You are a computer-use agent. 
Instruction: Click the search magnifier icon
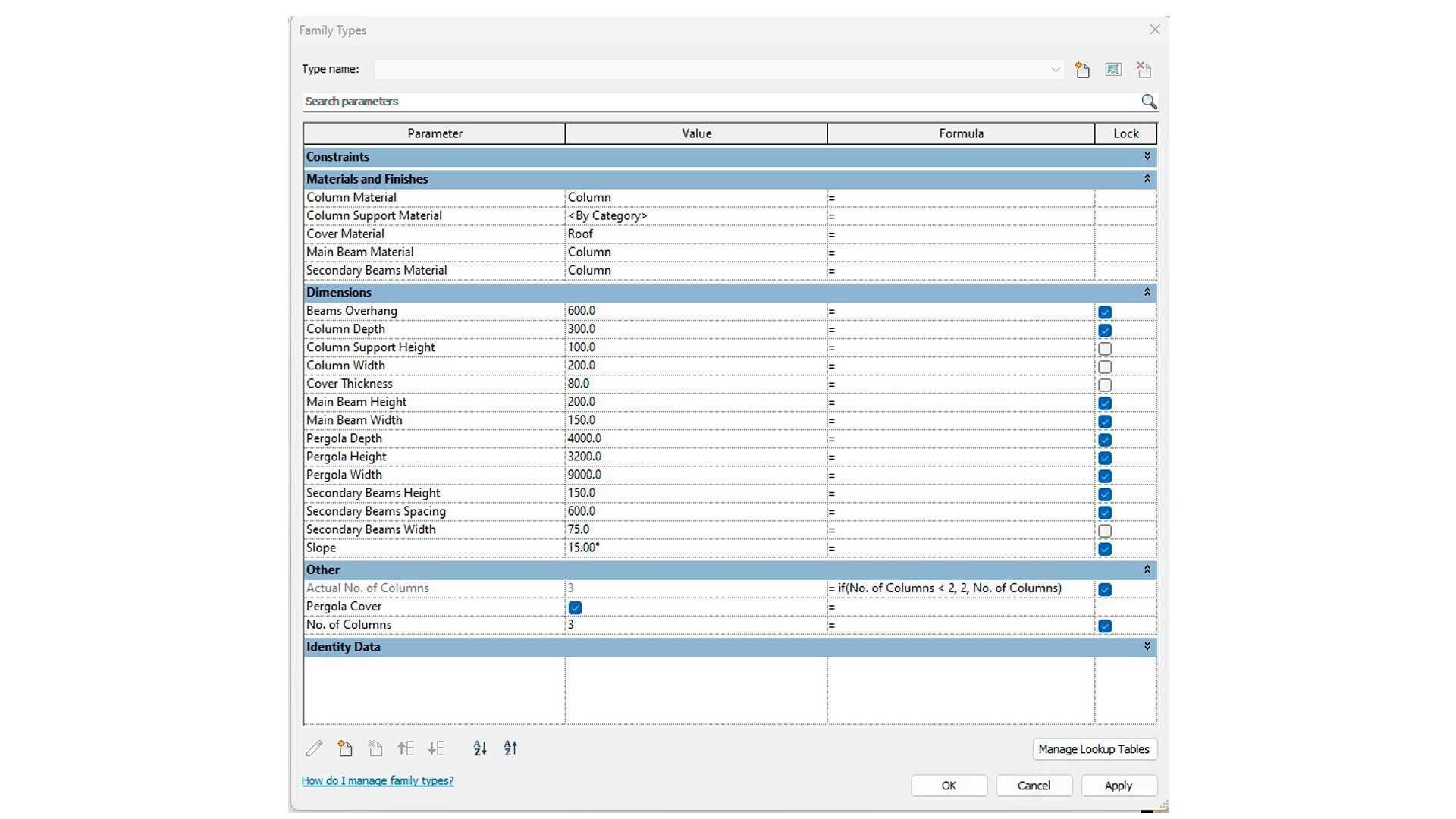tap(1149, 102)
